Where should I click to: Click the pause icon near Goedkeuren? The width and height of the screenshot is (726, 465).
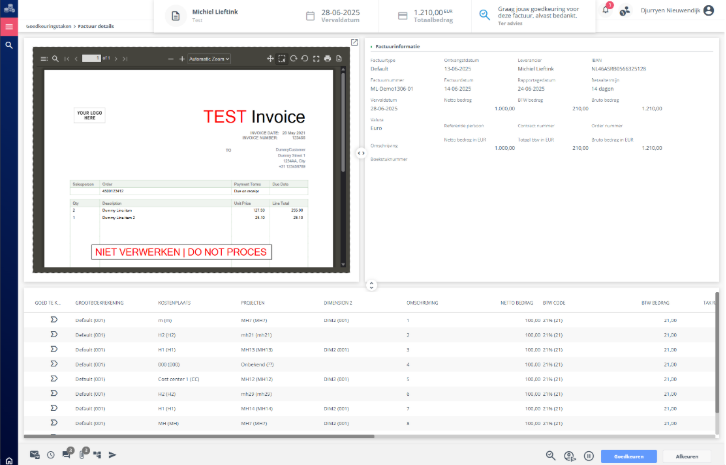coord(588,456)
